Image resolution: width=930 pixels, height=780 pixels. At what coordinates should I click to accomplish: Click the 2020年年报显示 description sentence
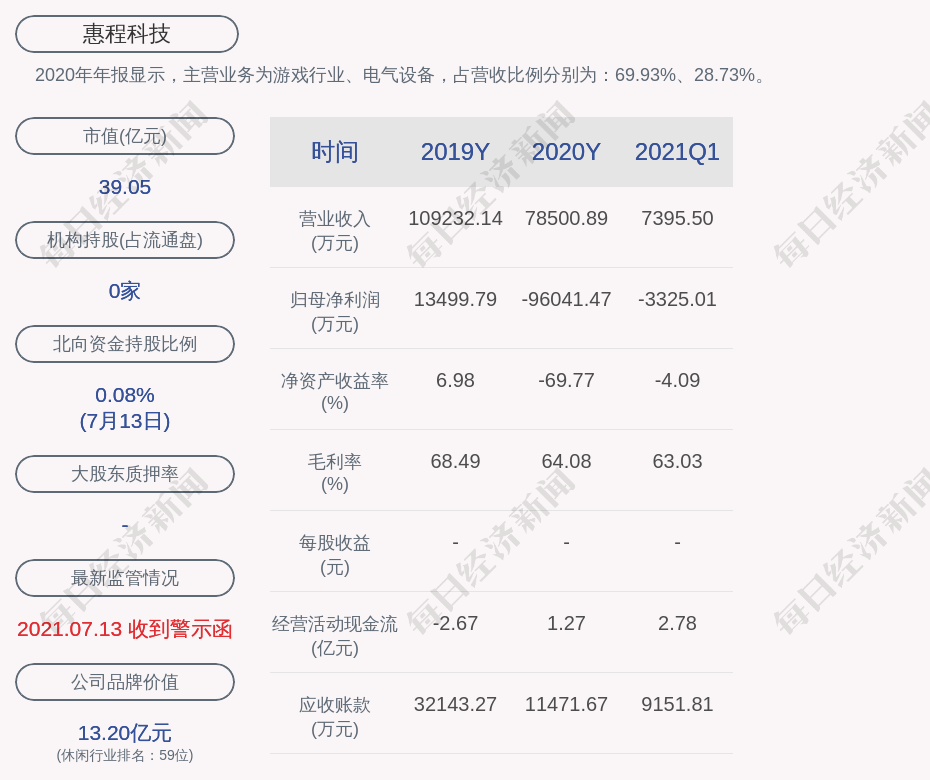click(x=402, y=75)
